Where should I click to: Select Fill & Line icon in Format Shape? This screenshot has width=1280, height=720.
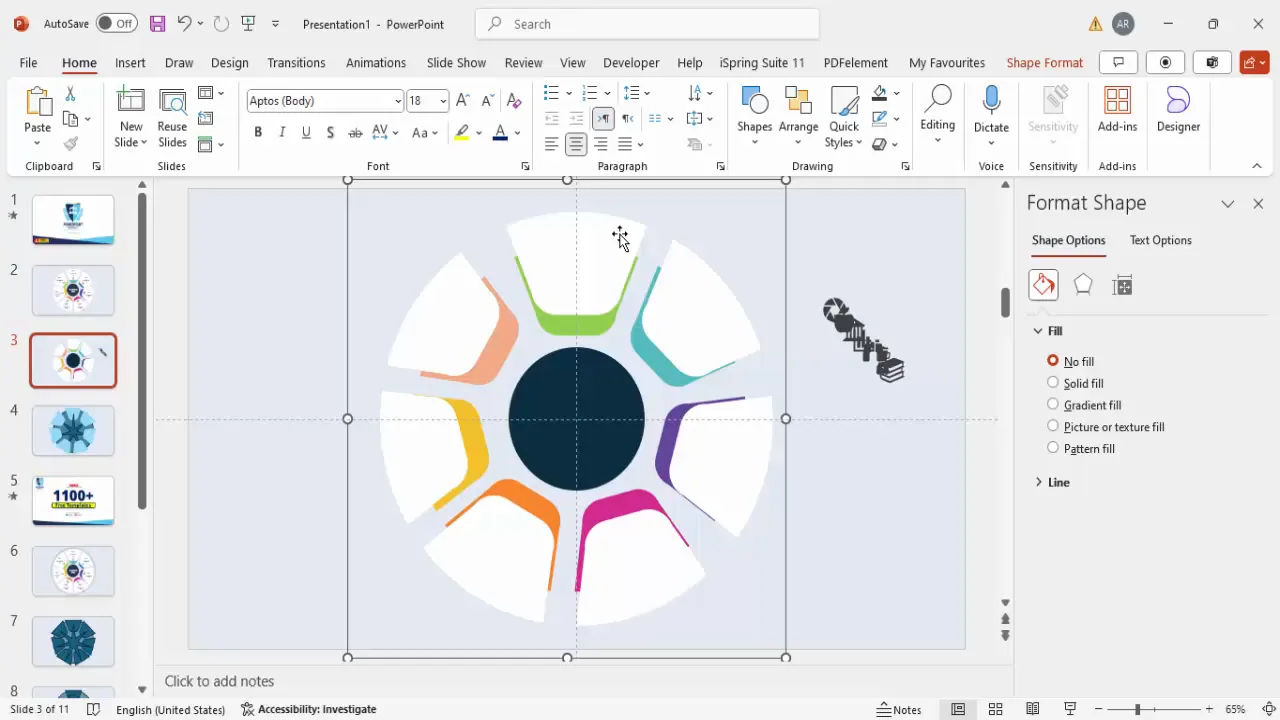tap(1043, 285)
